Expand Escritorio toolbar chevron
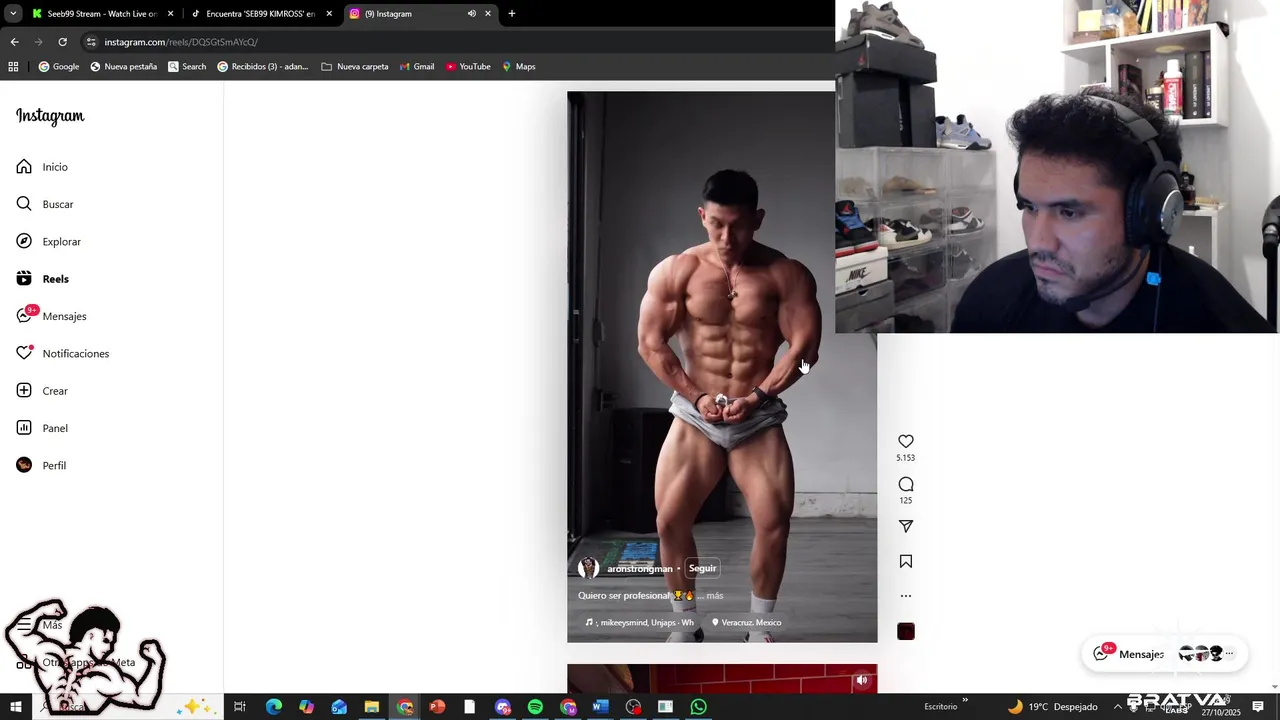The width and height of the screenshot is (1280, 720). point(965,701)
